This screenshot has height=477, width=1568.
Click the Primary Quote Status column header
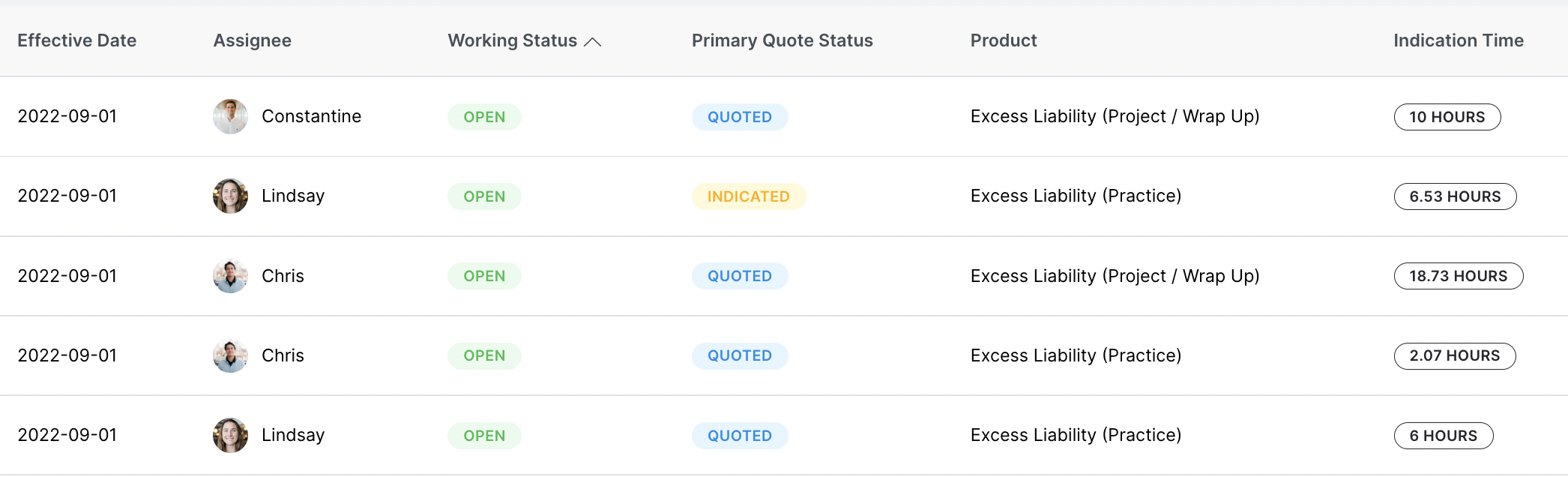click(783, 40)
